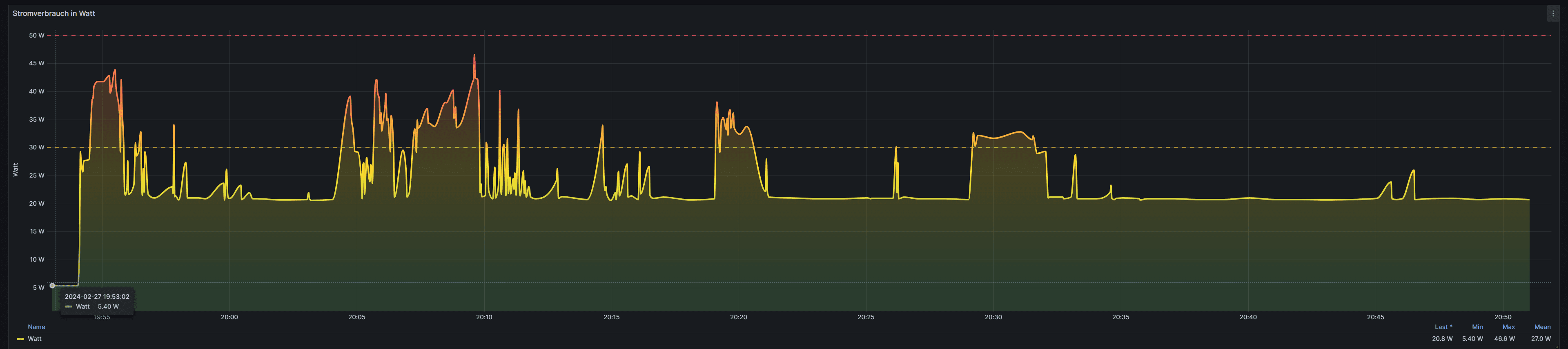Open the panel menu with three dots
The height and width of the screenshot is (349, 1568).
(x=1553, y=13)
